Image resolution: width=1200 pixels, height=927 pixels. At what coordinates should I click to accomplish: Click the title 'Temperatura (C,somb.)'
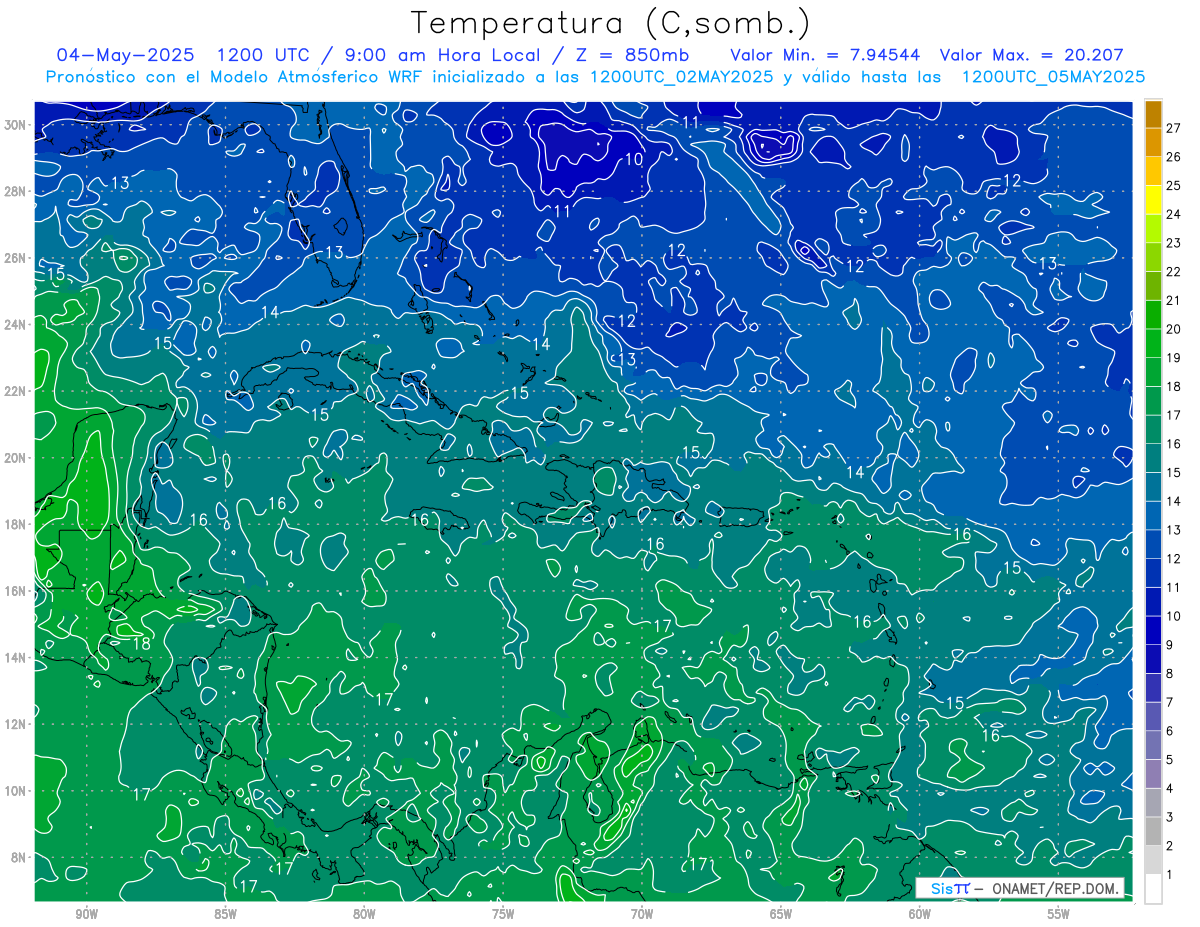(x=611, y=22)
